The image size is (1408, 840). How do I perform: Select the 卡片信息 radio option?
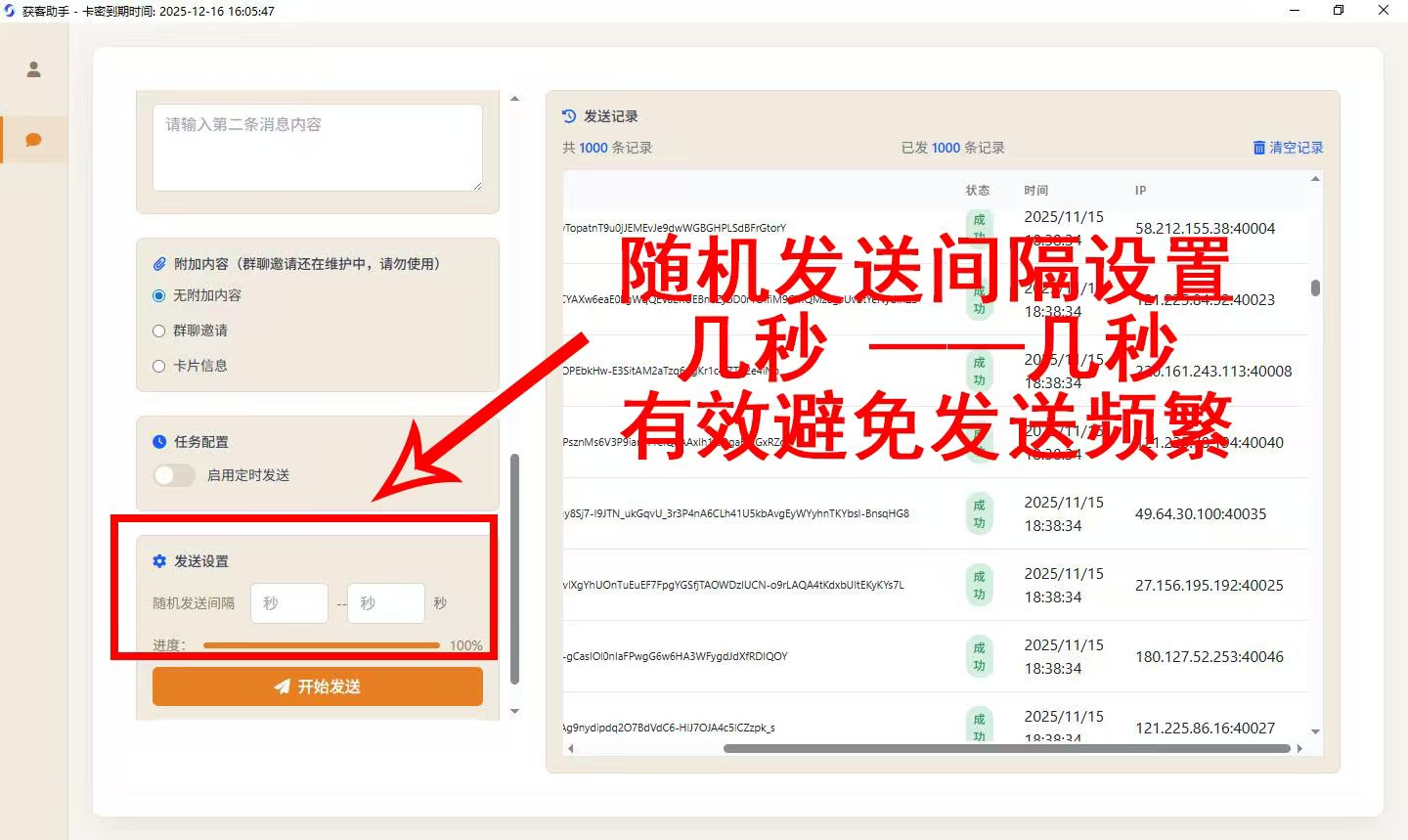pyautogui.click(x=158, y=366)
